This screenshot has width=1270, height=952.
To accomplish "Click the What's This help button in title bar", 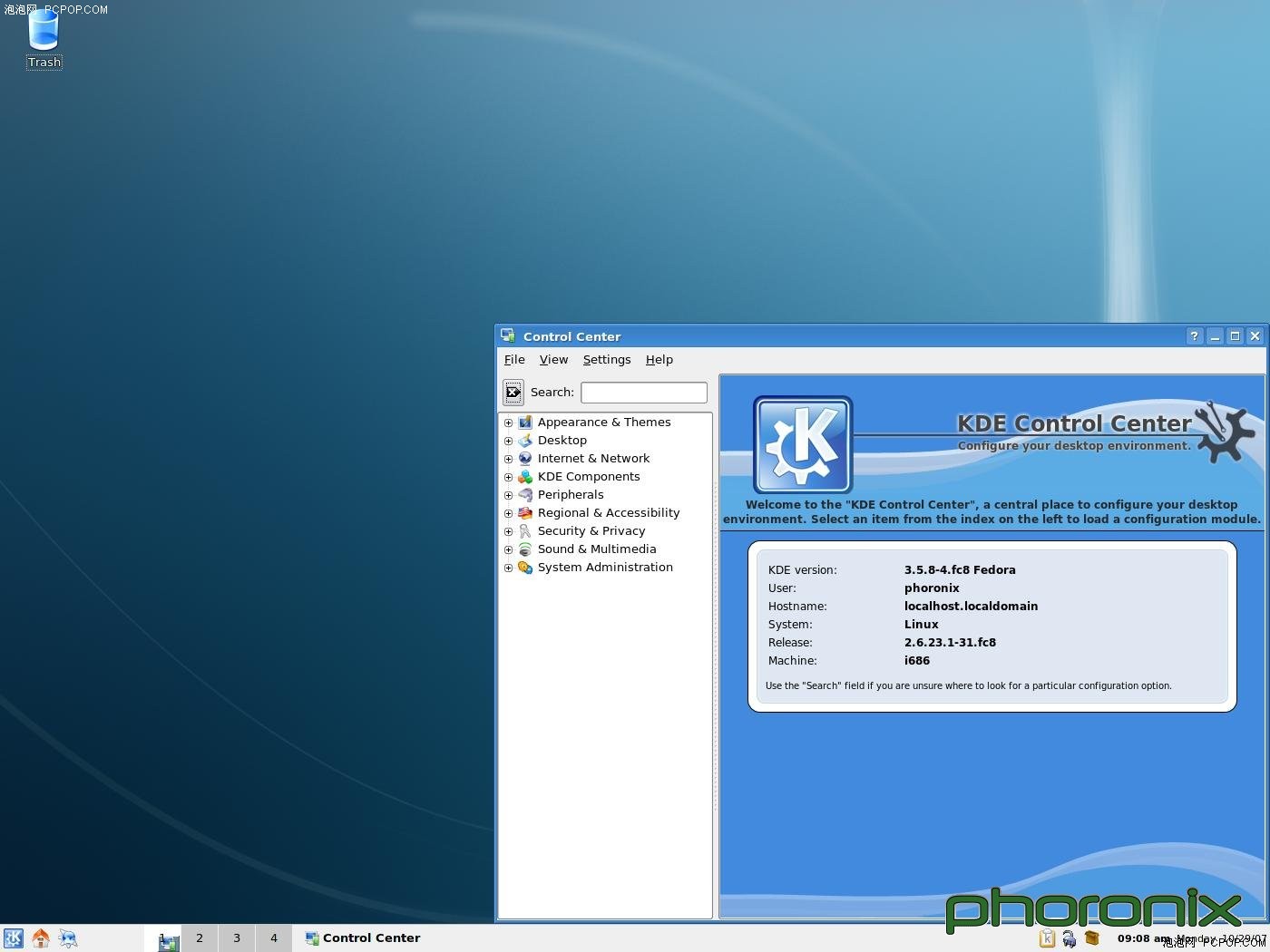I will (1195, 336).
